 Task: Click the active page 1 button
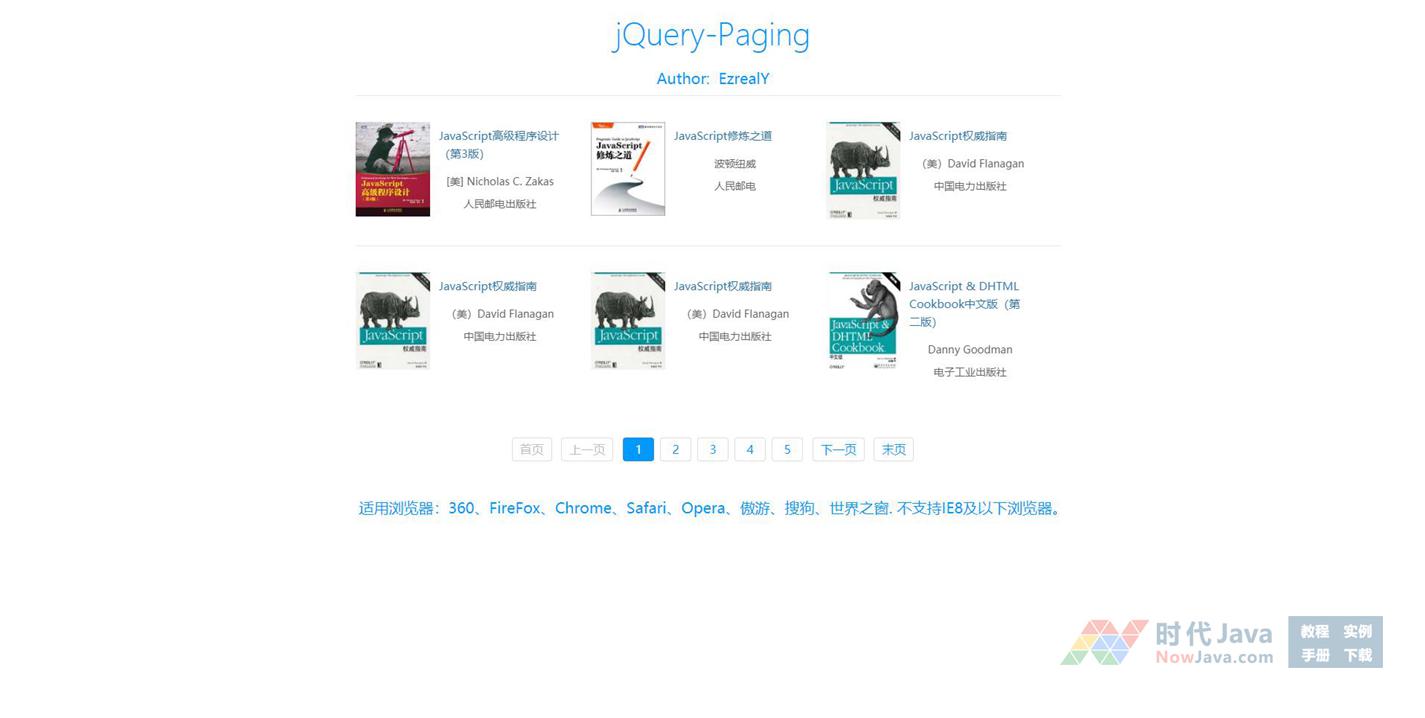[638, 450]
